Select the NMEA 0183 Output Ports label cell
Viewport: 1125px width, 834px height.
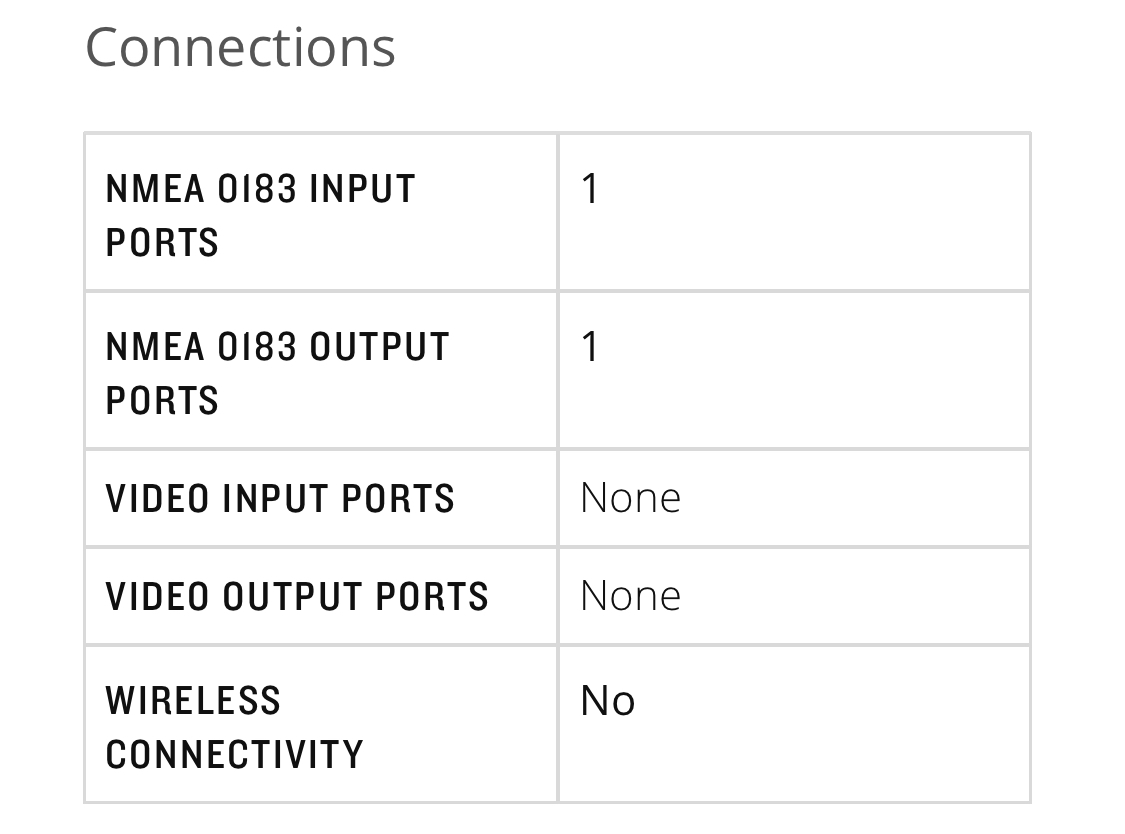coord(320,372)
